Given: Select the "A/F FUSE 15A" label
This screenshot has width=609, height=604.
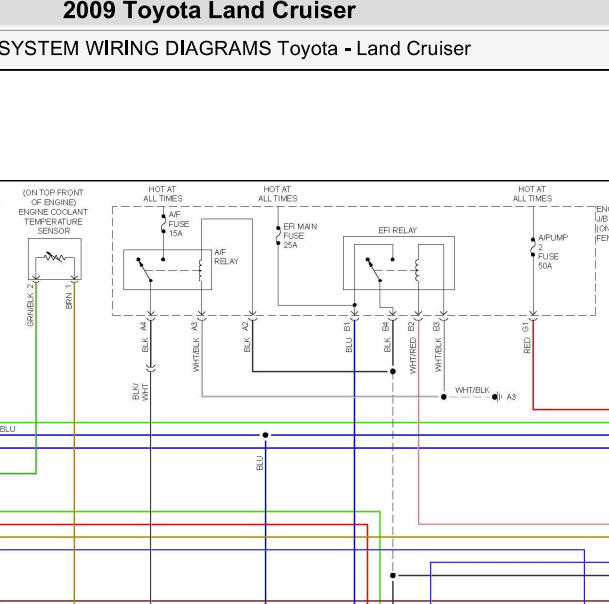Looking at the screenshot, I should click(179, 224).
